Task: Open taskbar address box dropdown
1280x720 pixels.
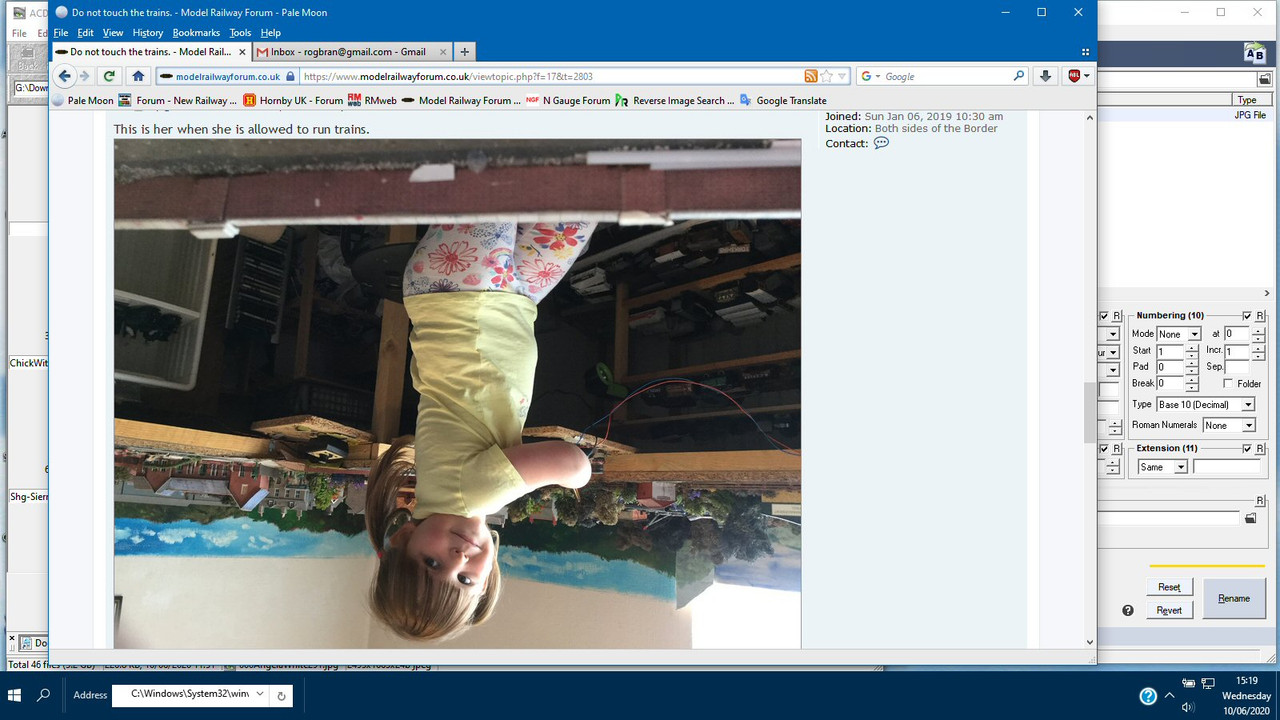Action: point(260,694)
